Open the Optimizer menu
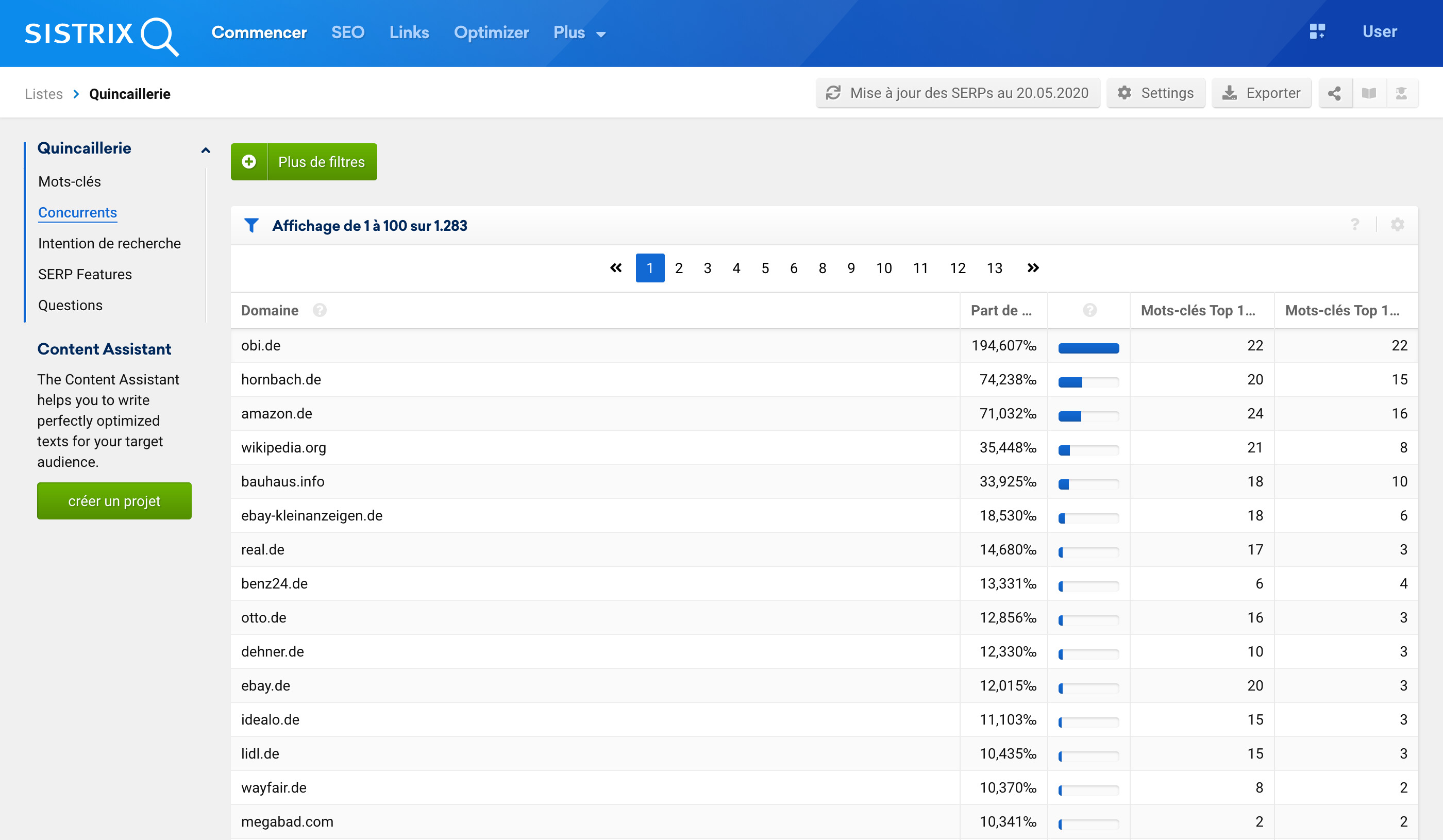Viewport: 1443px width, 840px height. pos(491,32)
